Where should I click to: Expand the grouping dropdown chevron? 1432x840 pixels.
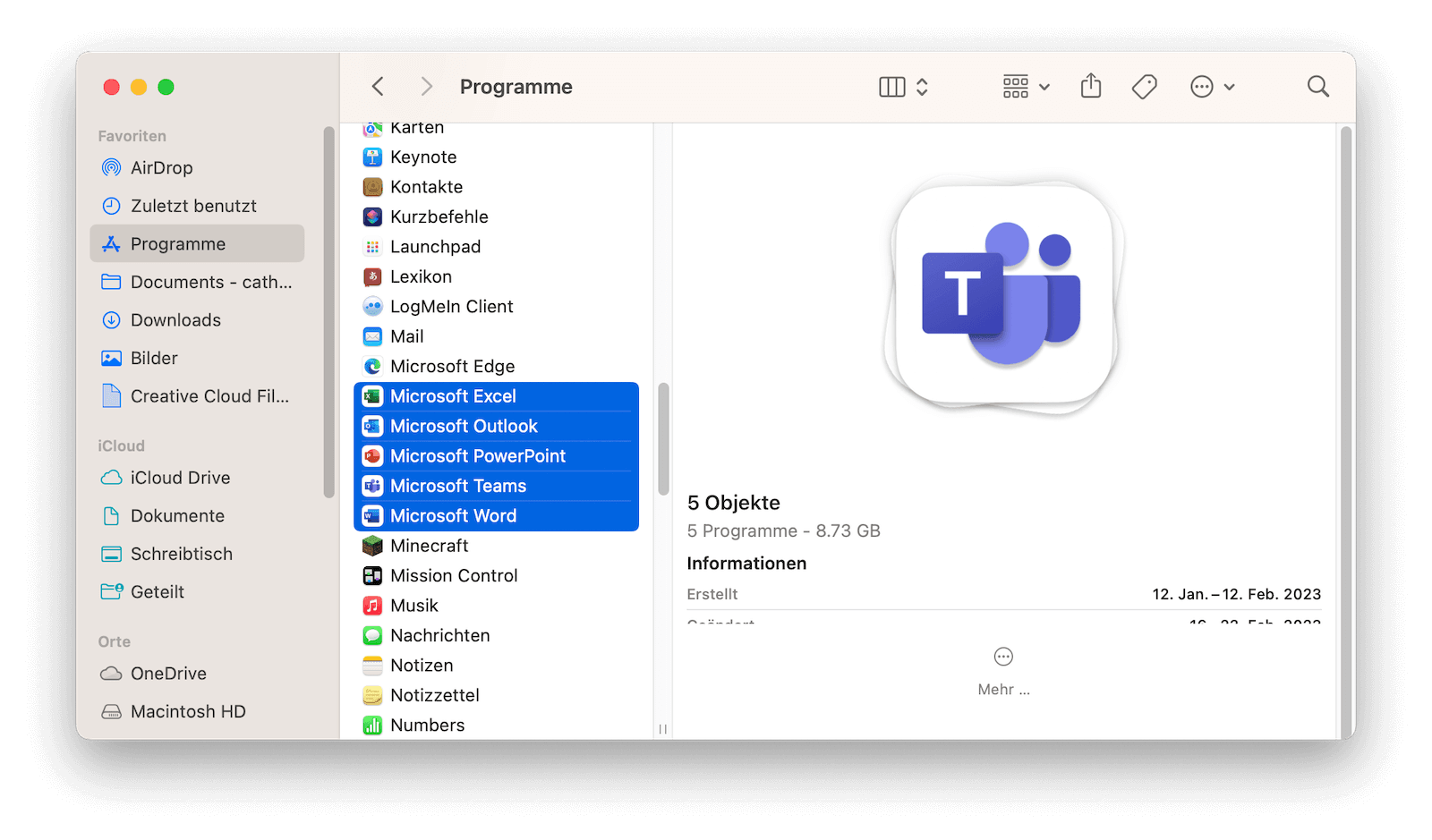click(x=1044, y=88)
